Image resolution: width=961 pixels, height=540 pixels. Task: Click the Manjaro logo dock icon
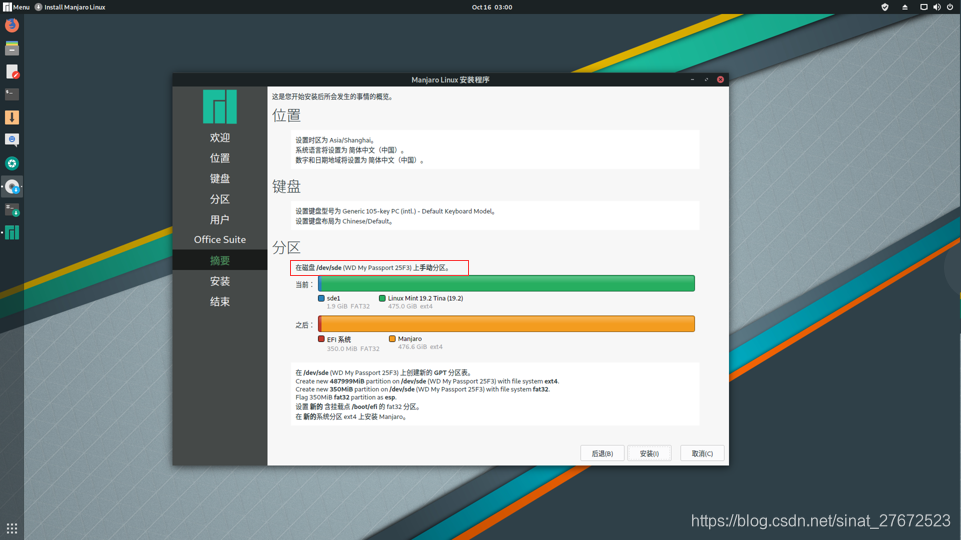pos(12,232)
